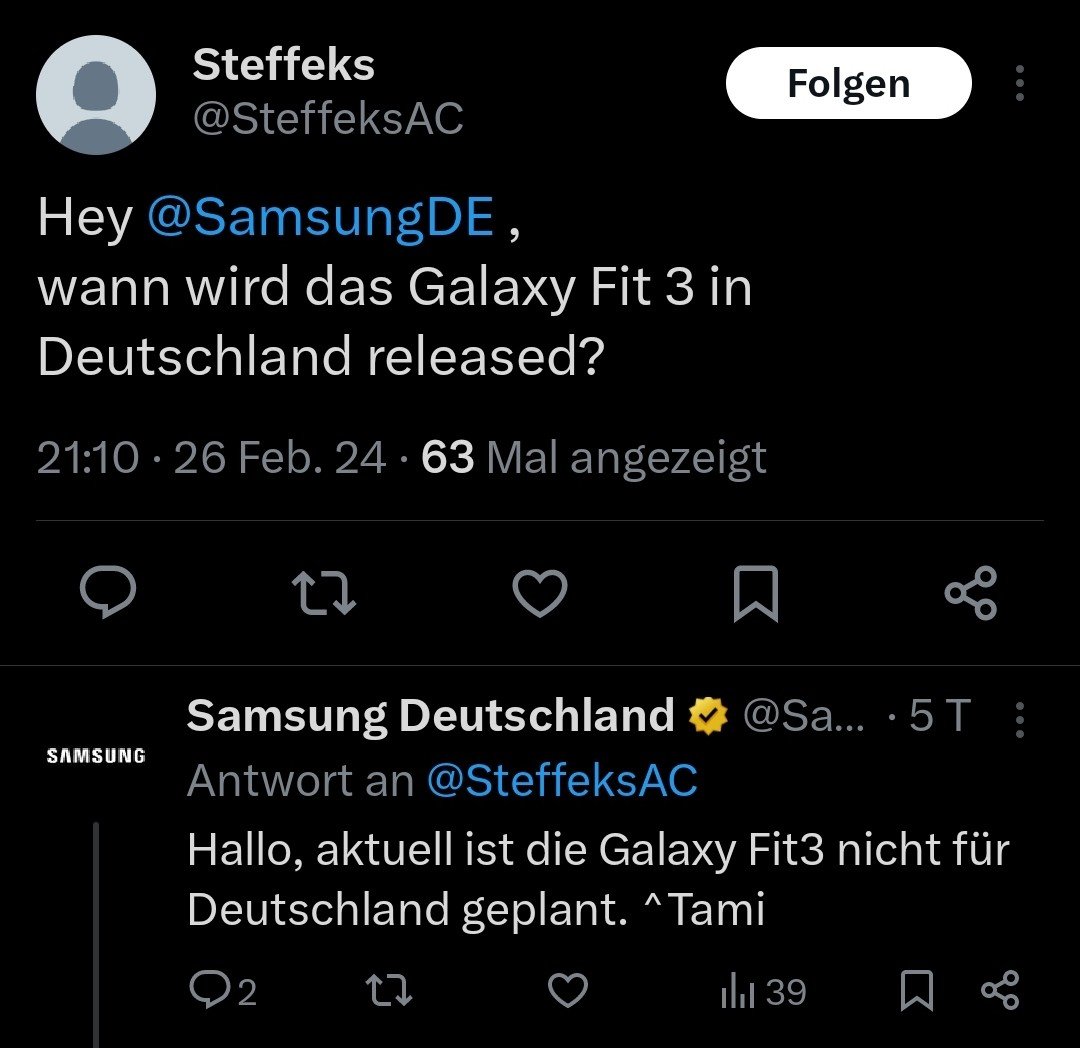Open more options for Steffeks tweet

[1019, 84]
